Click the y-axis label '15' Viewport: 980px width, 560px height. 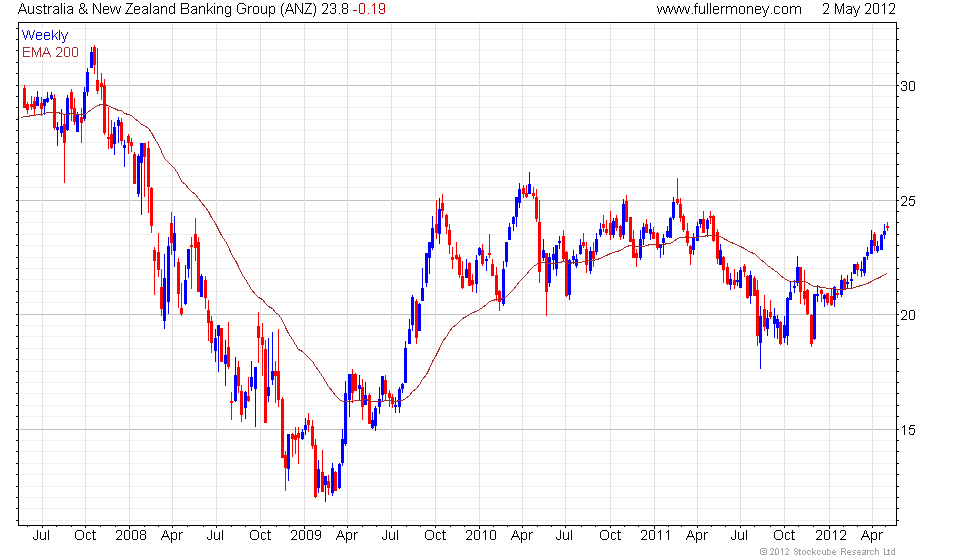click(x=908, y=430)
